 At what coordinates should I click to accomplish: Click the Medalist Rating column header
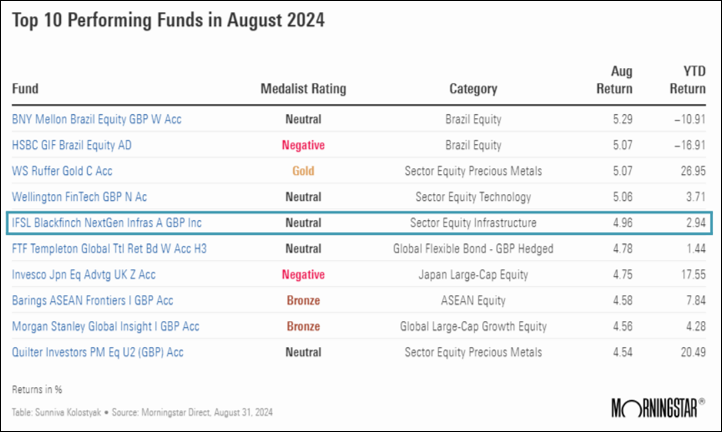tap(302, 88)
